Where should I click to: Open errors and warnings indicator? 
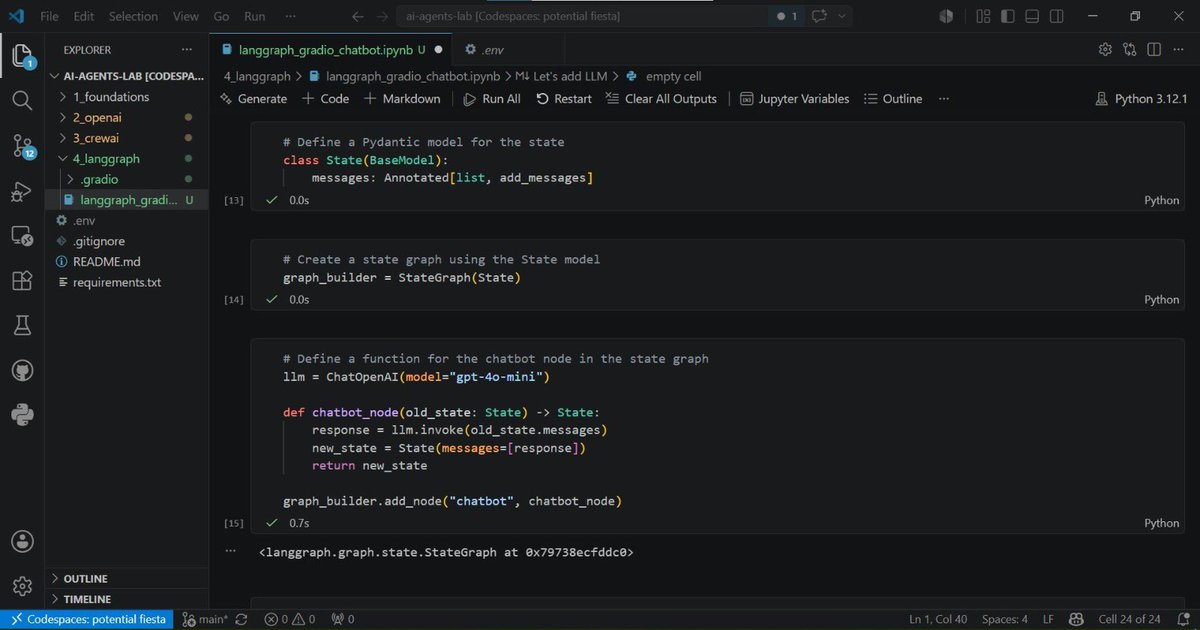[290, 619]
